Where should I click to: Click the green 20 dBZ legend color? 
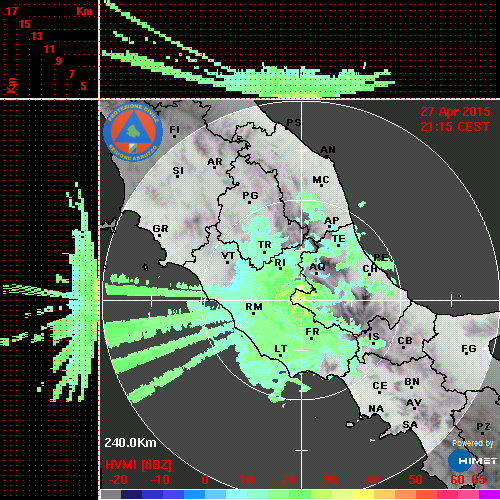300,494
